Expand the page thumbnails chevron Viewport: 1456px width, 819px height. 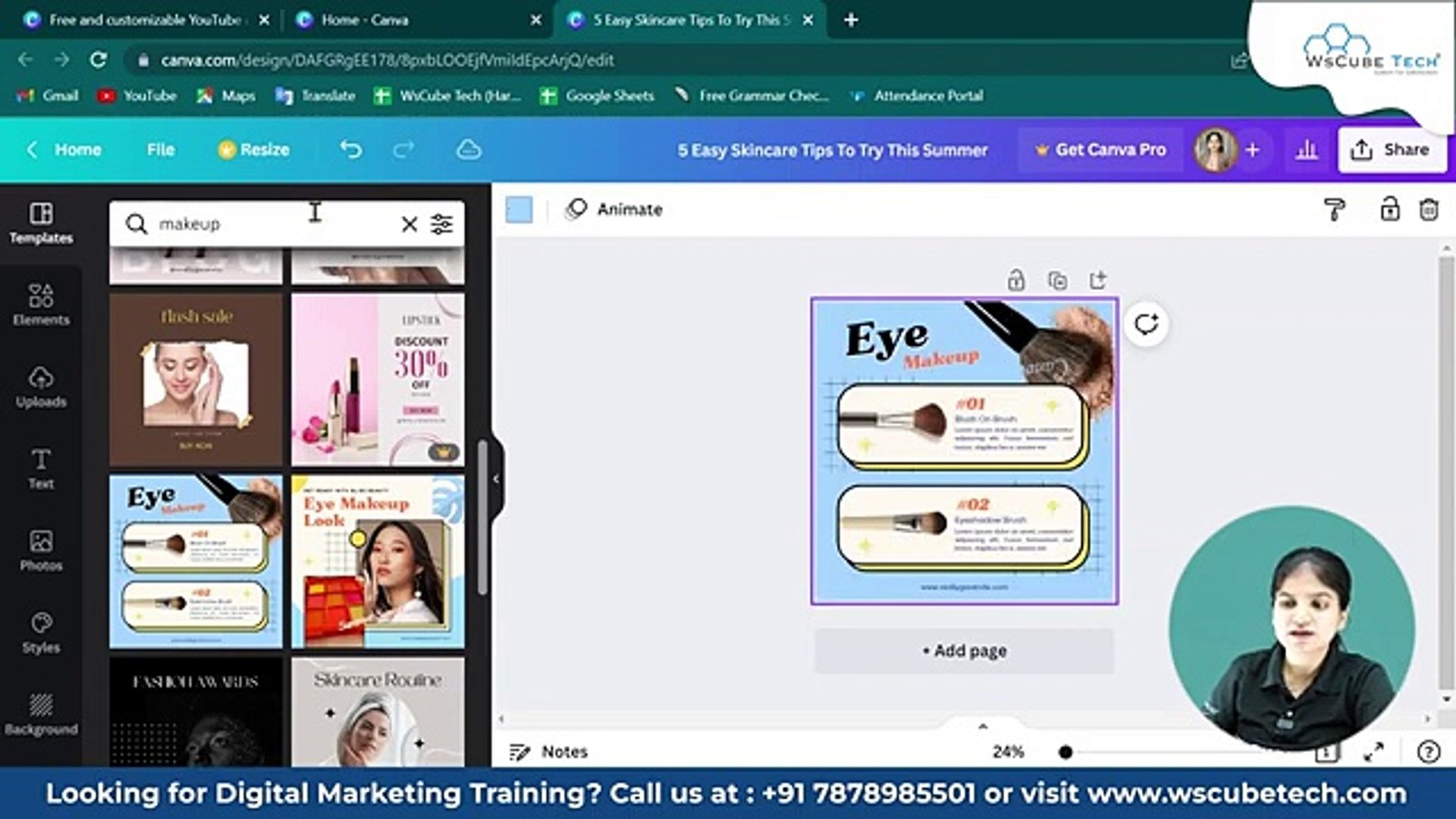[x=983, y=726]
